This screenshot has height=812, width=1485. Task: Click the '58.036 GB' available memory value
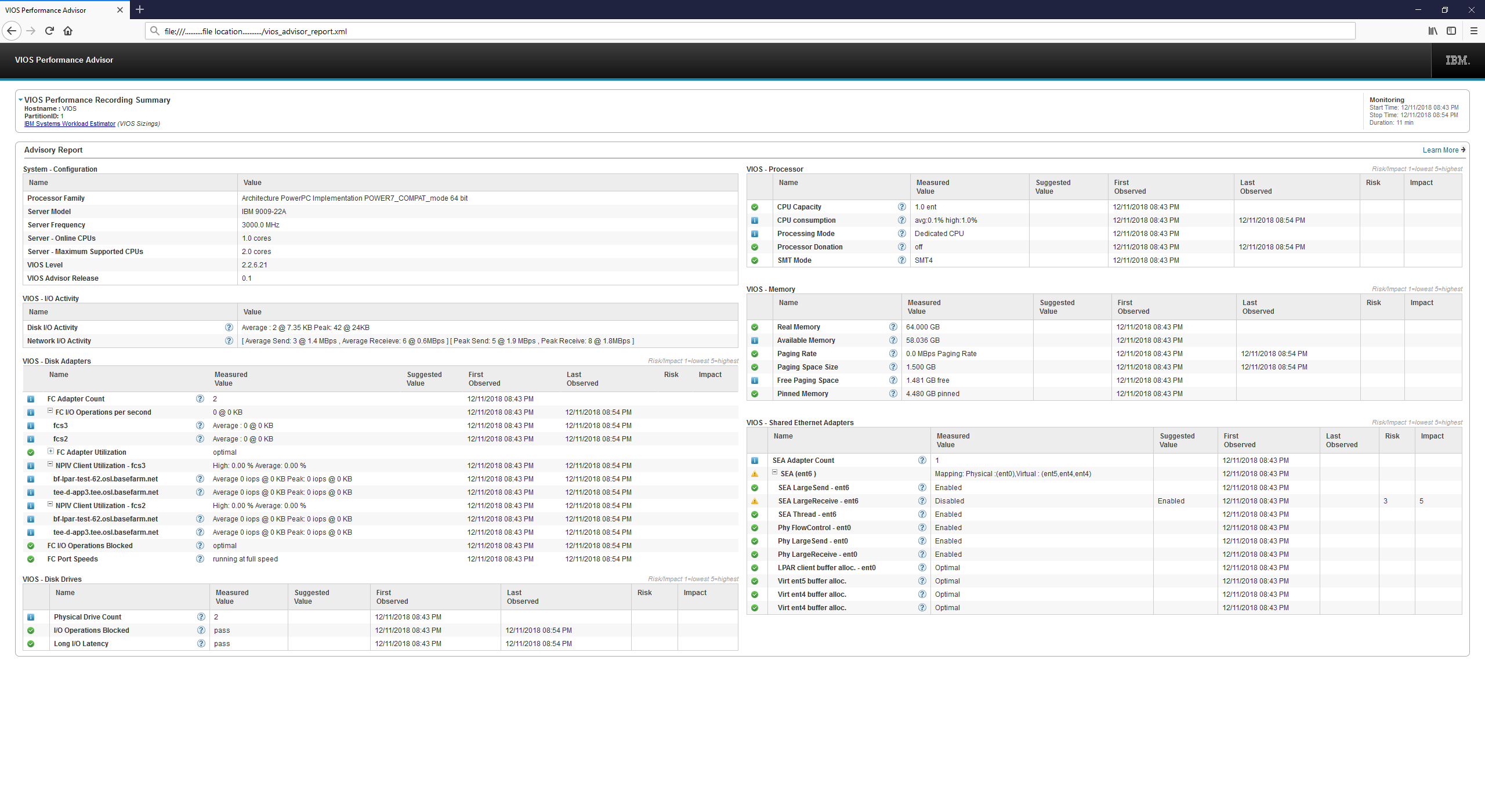pyautogui.click(x=922, y=340)
